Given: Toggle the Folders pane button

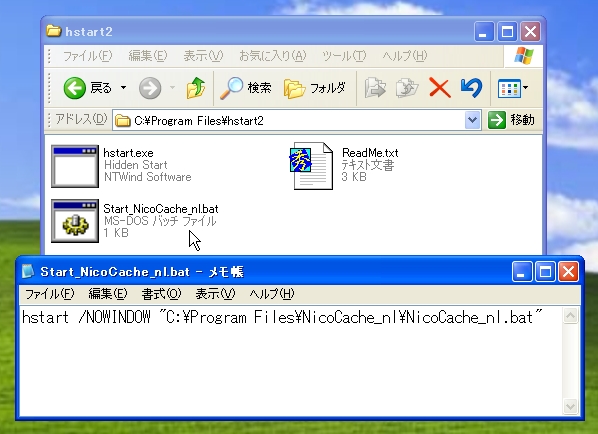Looking at the screenshot, I should point(315,88).
